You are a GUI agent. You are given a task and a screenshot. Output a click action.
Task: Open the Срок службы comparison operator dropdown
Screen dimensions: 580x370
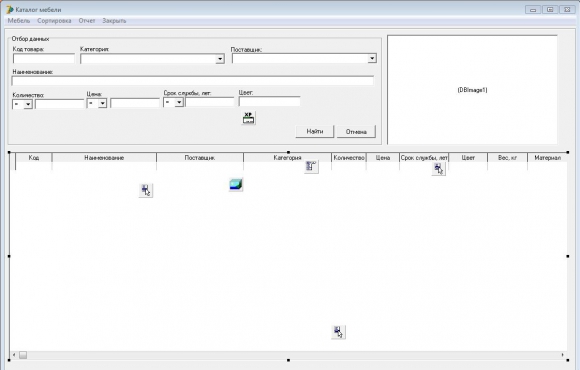(x=179, y=102)
